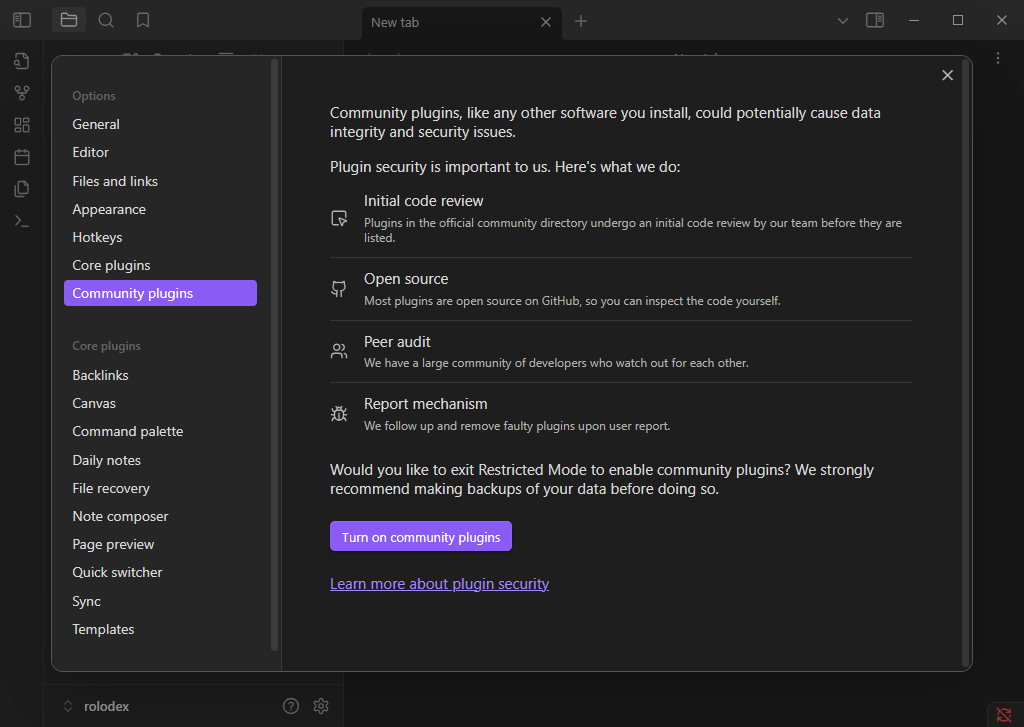Open Appearance settings

161,209
